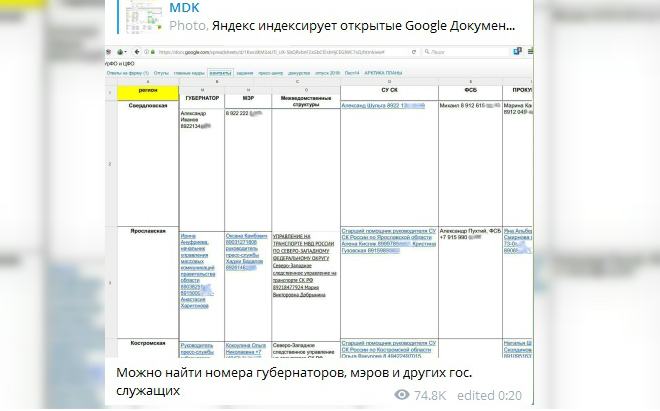Switch to the 'задания' sheet tab
660x411 pixels.
[x=245, y=73]
